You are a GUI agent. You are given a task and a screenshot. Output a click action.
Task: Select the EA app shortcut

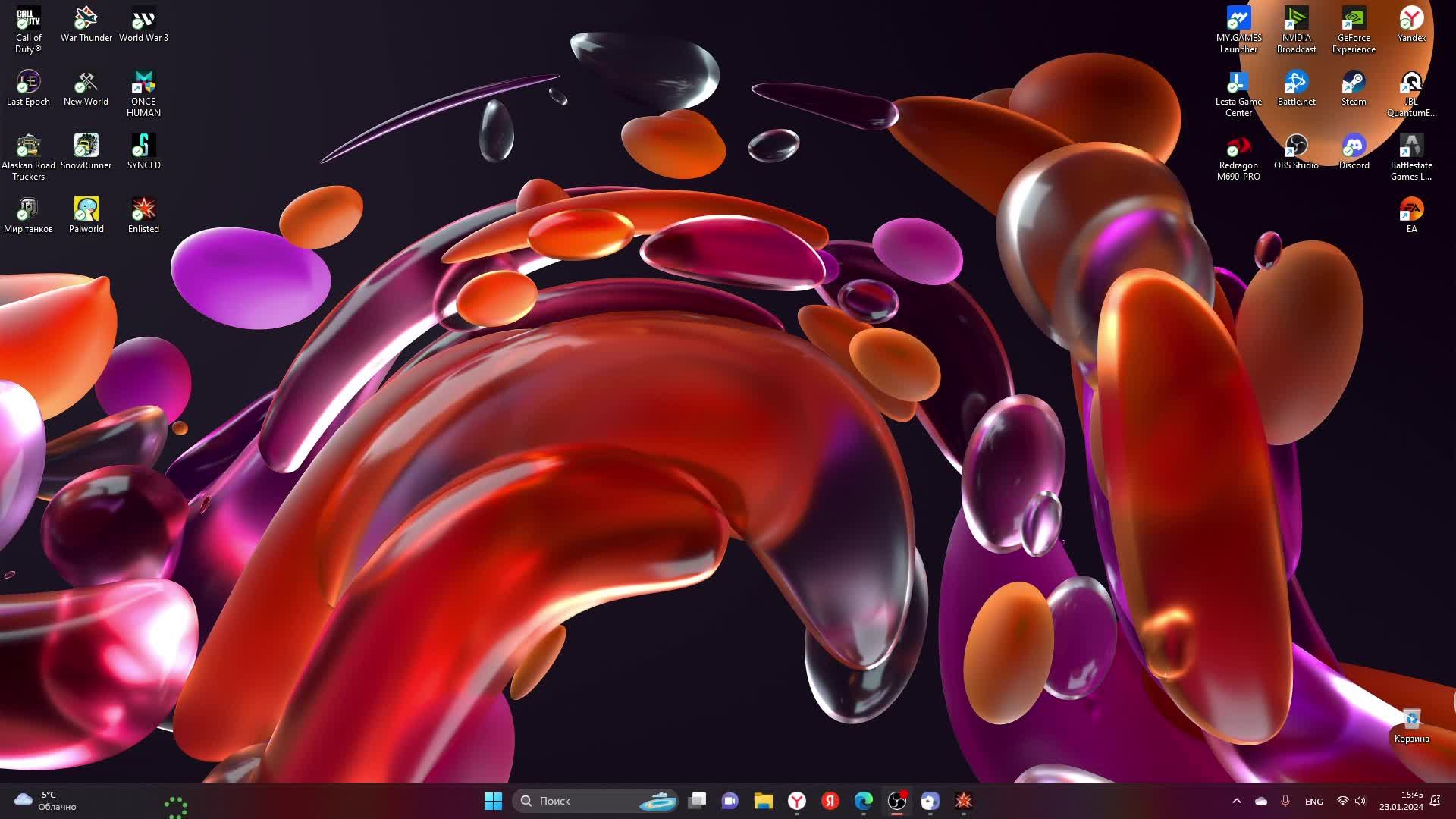[1411, 210]
